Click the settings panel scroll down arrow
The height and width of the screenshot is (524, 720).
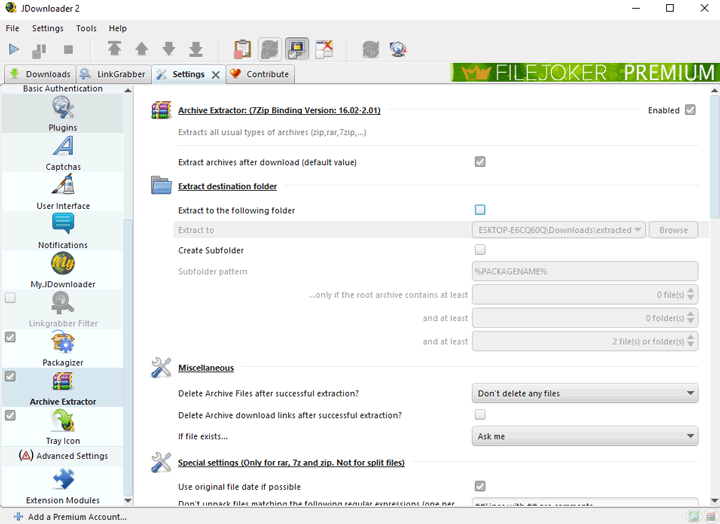pos(714,501)
